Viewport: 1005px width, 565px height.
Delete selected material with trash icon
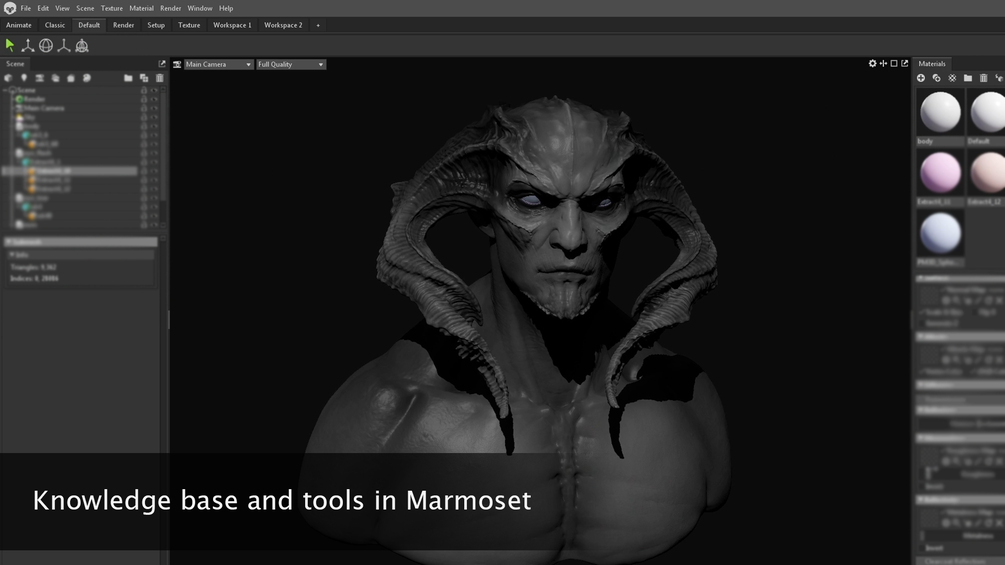pyautogui.click(x=984, y=78)
